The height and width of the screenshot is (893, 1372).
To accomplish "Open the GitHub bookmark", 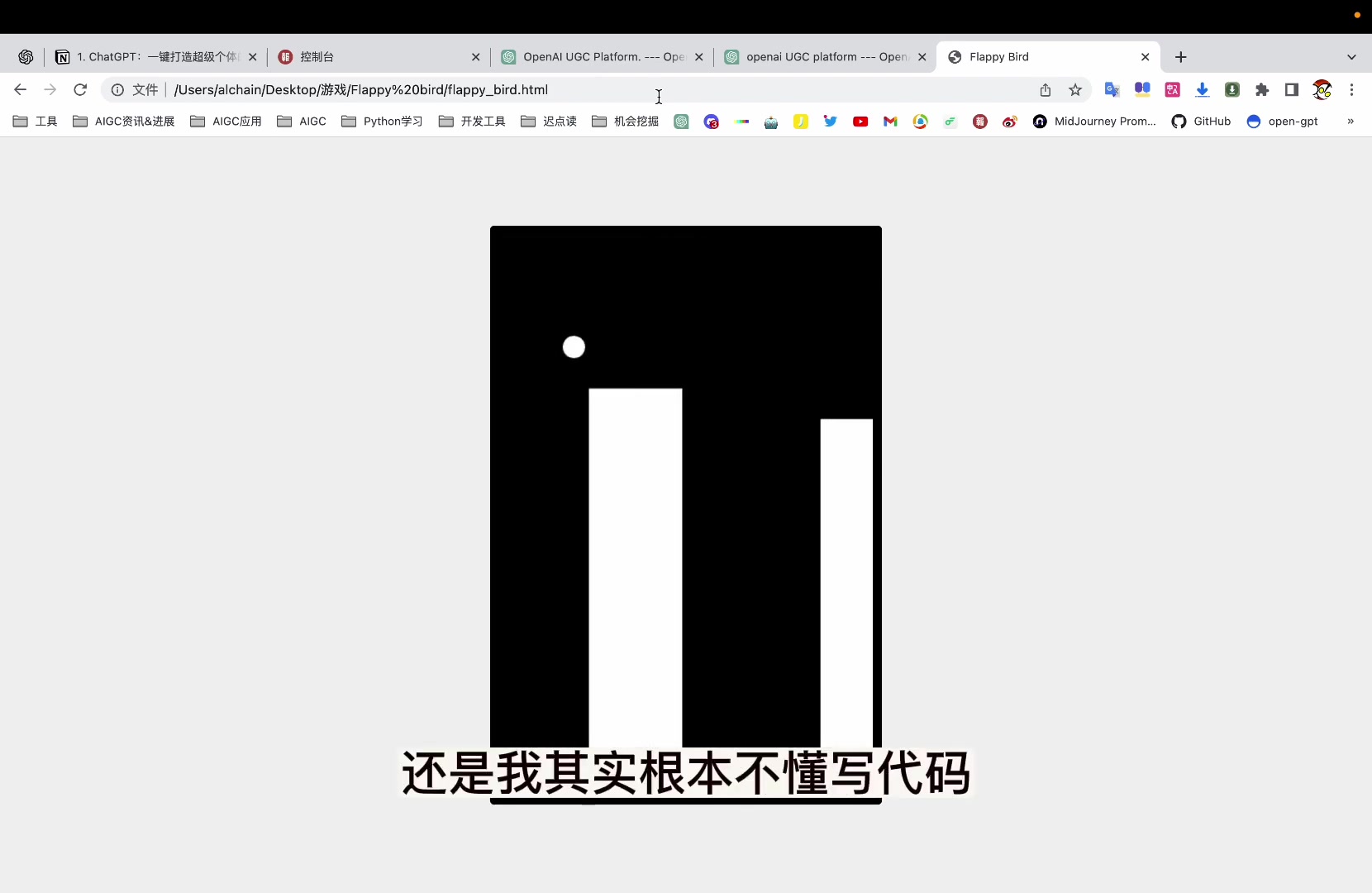I will 1202,122.
